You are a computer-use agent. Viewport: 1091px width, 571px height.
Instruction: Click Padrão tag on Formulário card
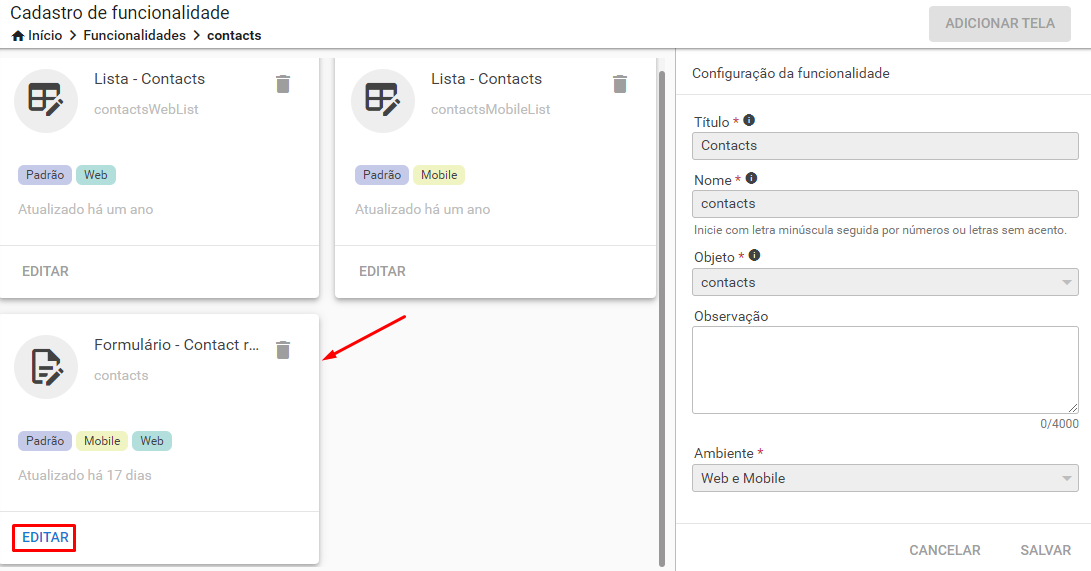click(45, 441)
